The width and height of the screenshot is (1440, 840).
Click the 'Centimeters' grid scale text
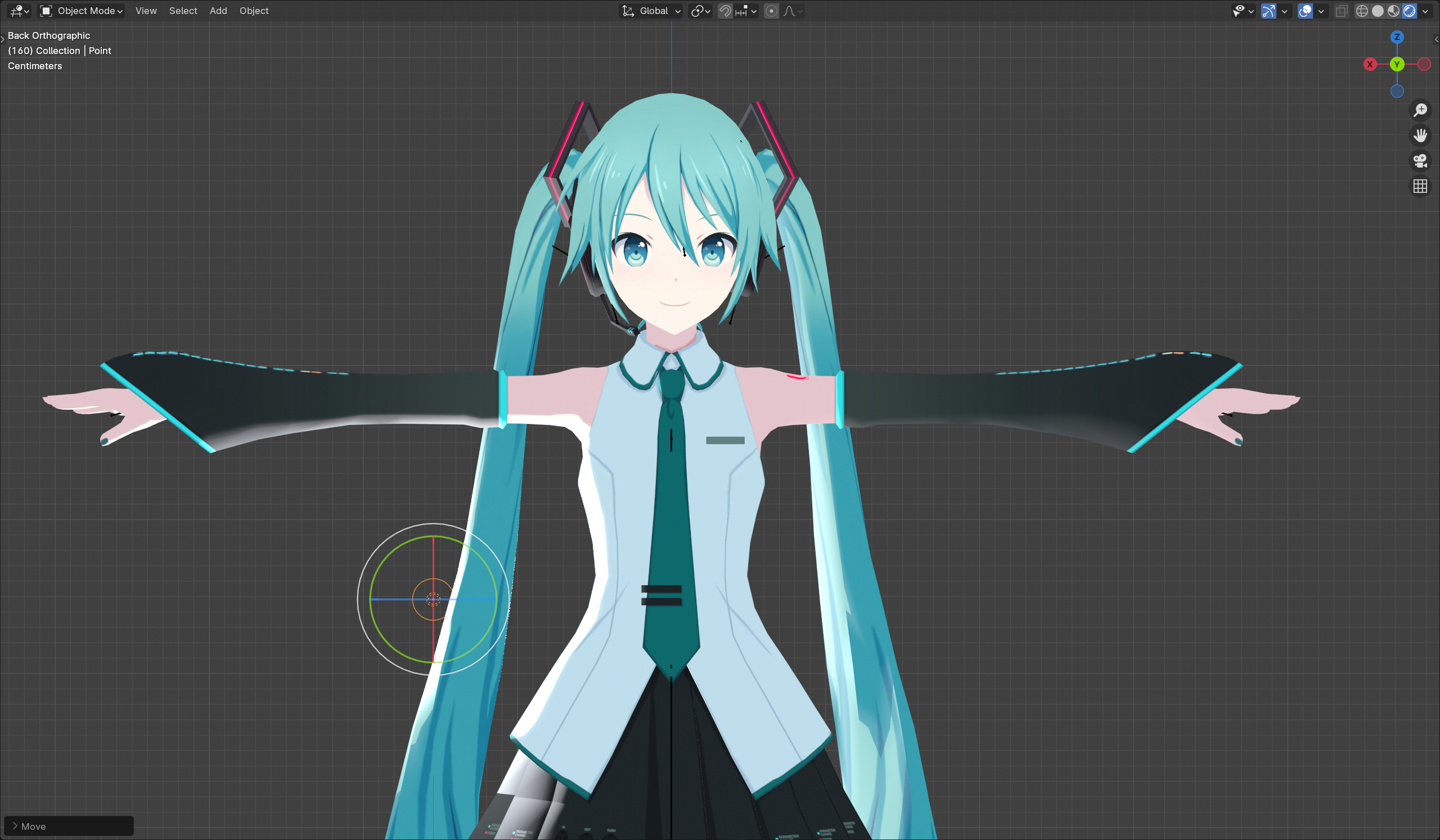tap(35, 66)
